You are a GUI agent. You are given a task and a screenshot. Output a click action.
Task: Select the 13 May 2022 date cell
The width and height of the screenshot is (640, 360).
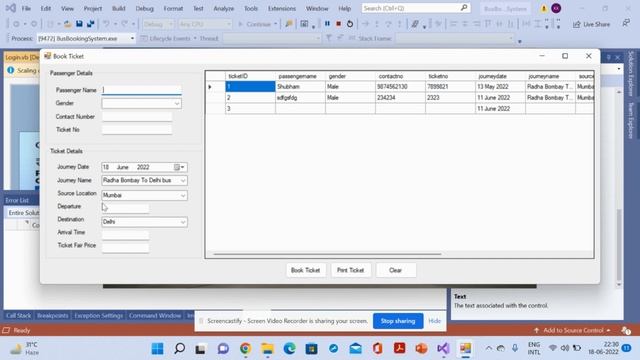500,87
